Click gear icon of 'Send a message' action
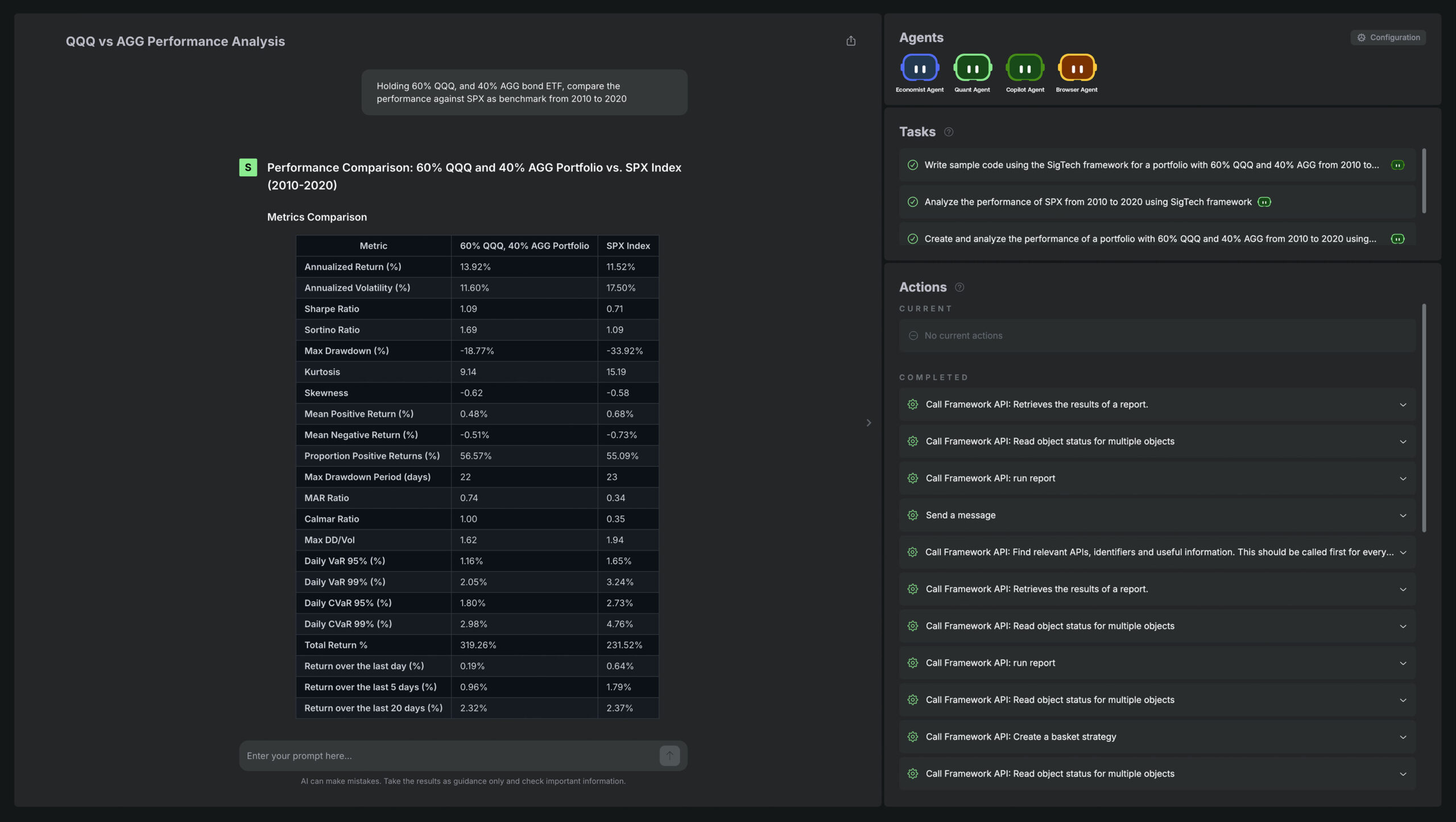Viewport: 1456px width, 822px height. 912,516
